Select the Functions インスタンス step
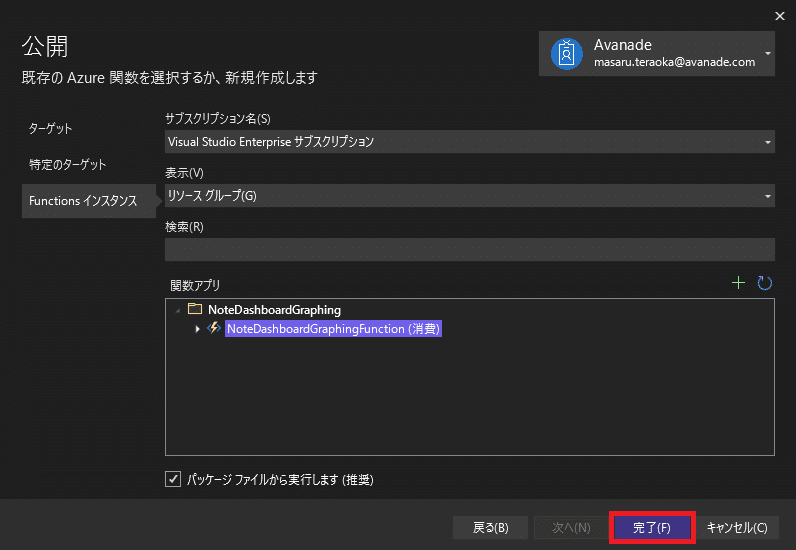The height and width of the screenshot is (550, 796). 89,201
